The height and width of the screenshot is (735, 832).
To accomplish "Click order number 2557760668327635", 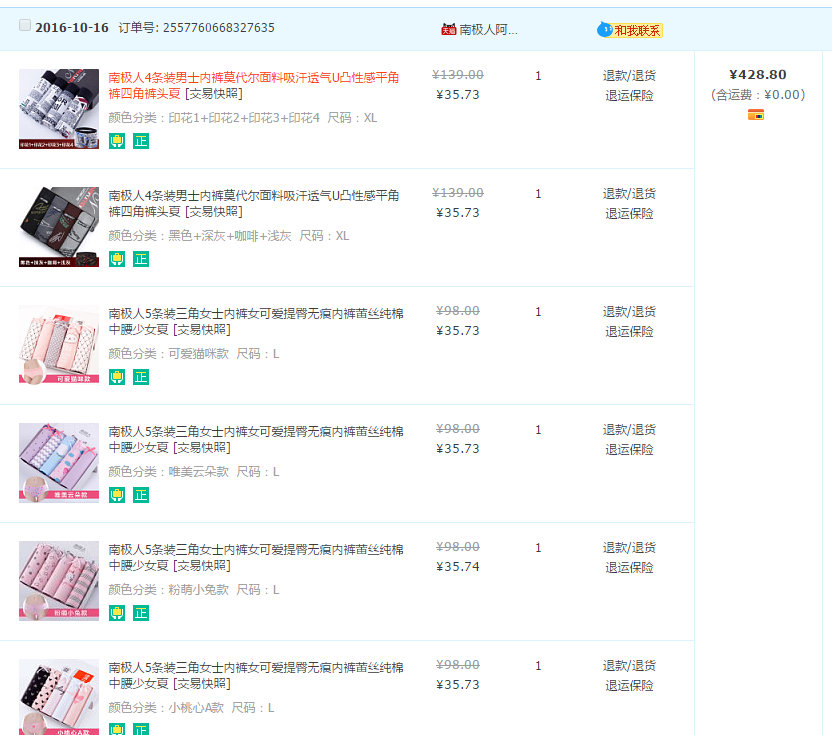I will tap(219, 28).
